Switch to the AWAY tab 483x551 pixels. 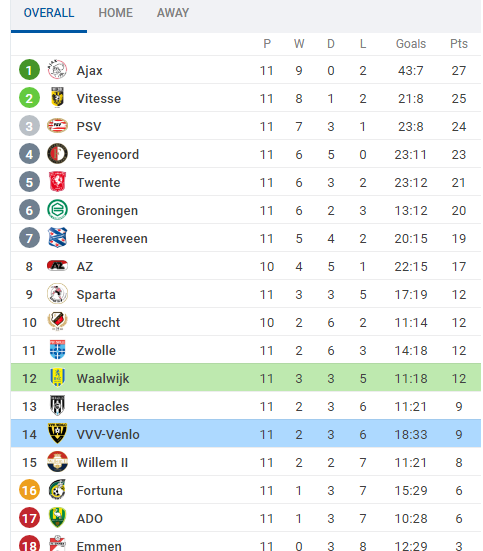click(x=173, y=13)
